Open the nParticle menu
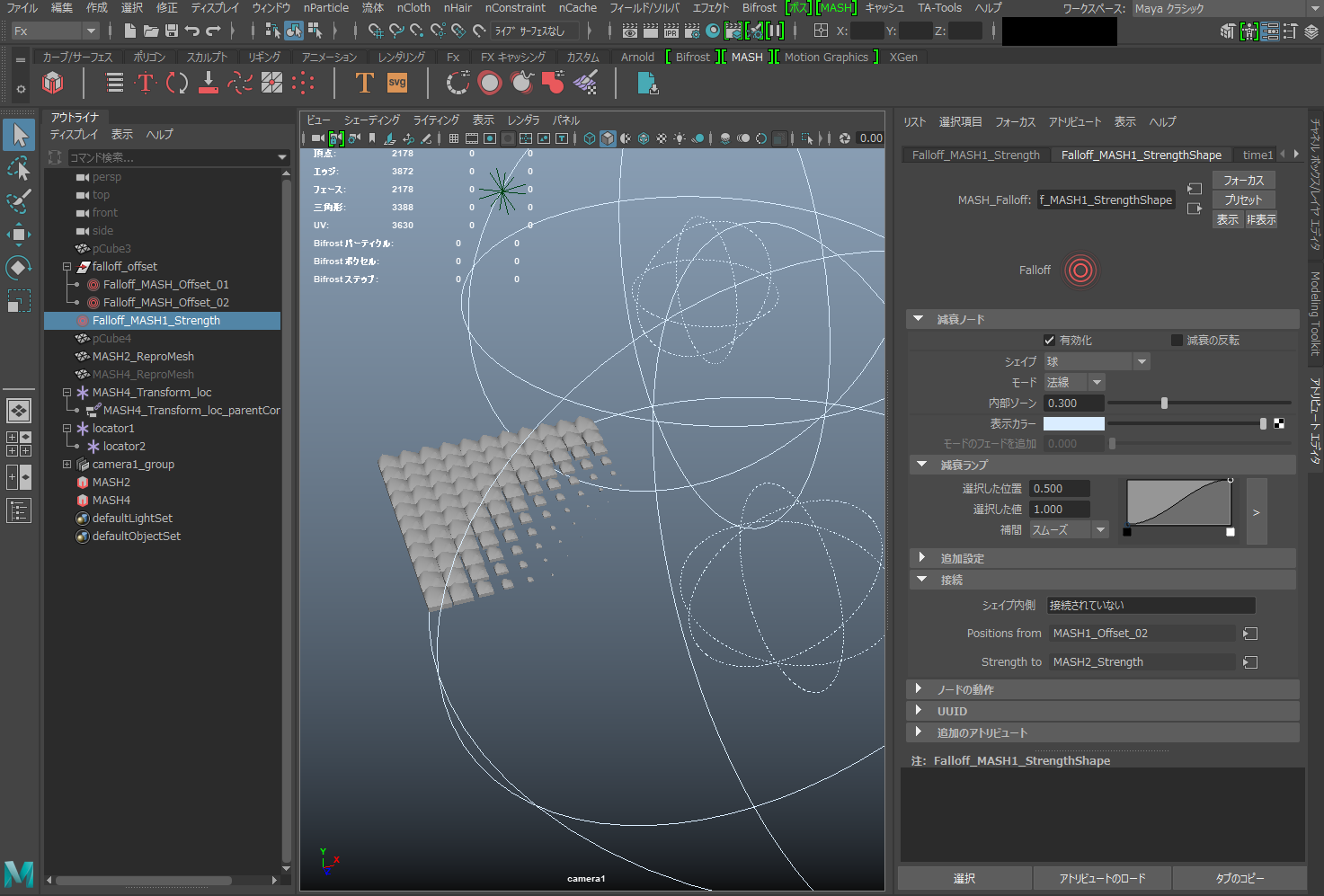This screenshot has width=1324, height=896. (x=326, y=7)
